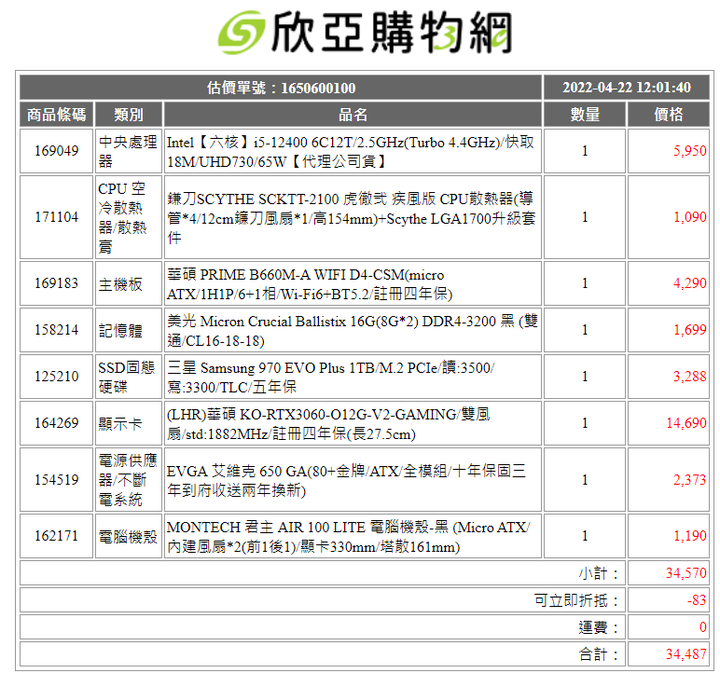Screen dimensions: 720x673
Task: Click the EVGA 650 GA product name
Action: 346,480
